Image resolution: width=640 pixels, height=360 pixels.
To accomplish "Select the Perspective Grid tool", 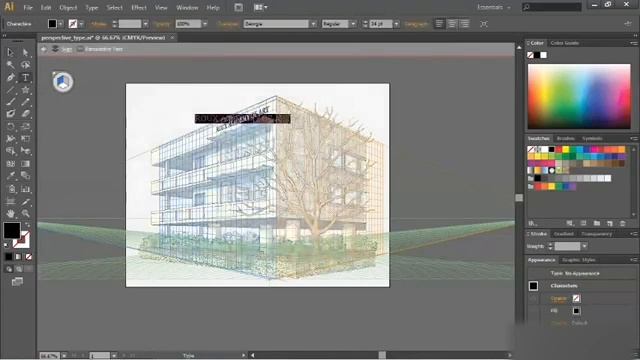I will 25,151.
